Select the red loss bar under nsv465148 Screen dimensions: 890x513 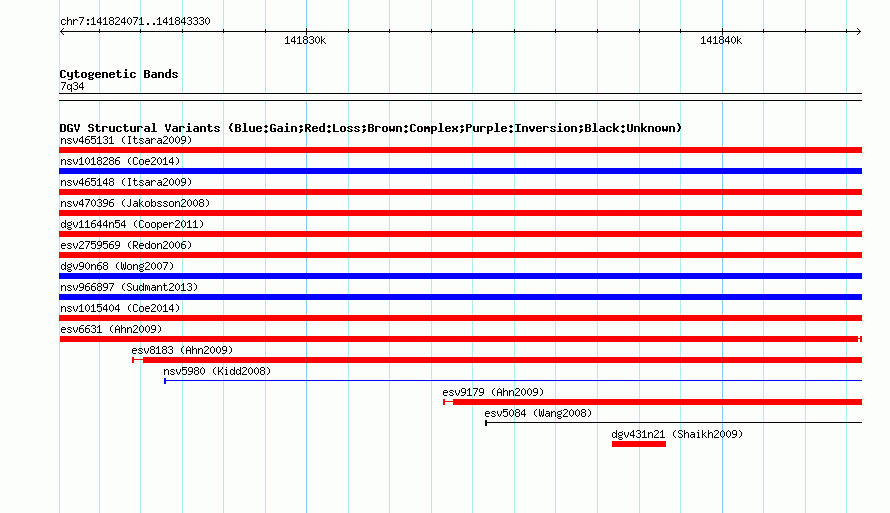click(460, 192)
